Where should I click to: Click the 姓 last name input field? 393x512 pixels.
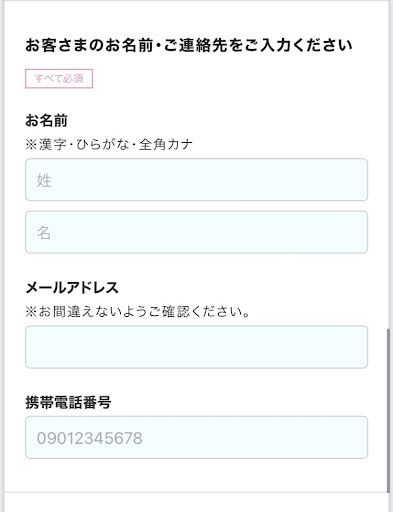click(x=196, y=180)
